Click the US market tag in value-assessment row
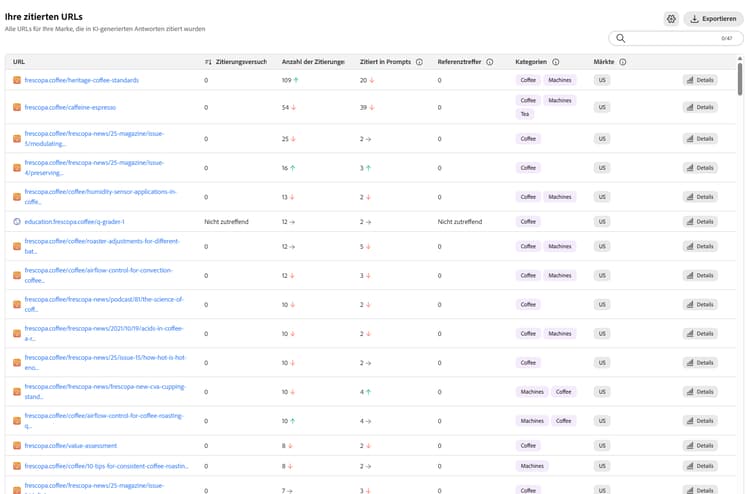The height and width of the screenshot is (494, 750). click(x=602, y=446)
